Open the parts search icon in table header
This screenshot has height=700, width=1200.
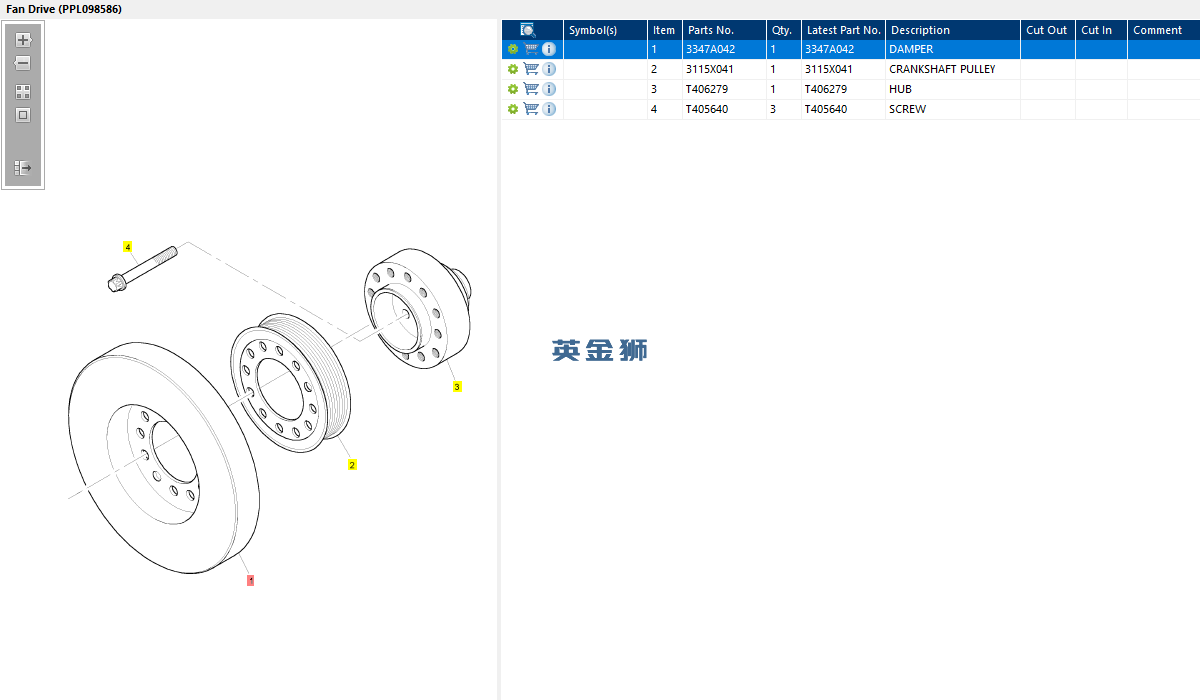point(528,30)
